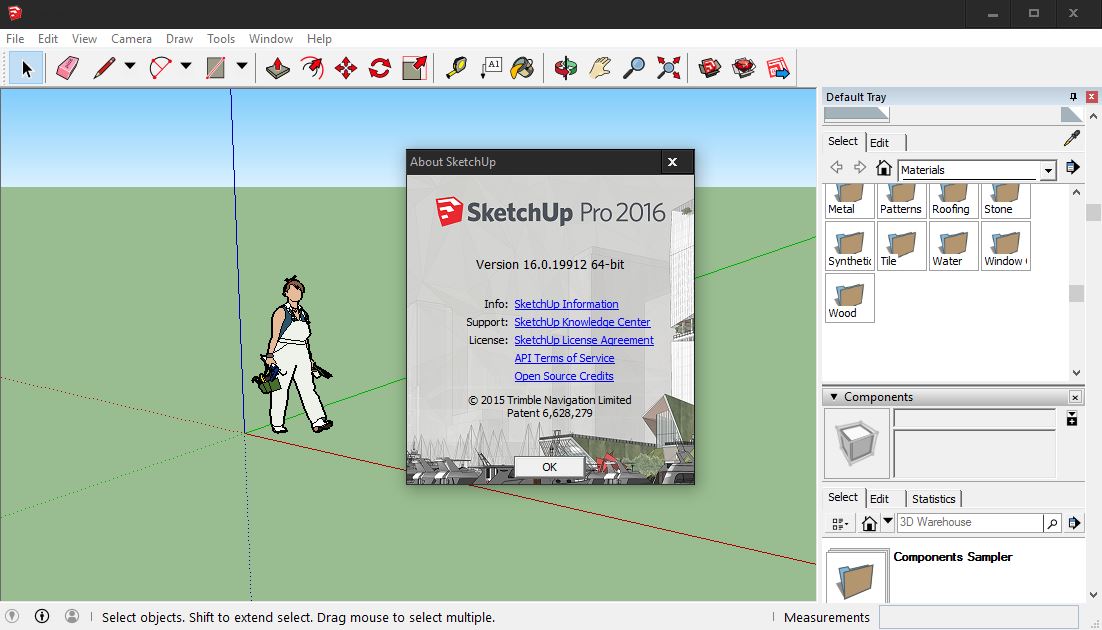This screenshot has height=630, width=1102.
Task: Activate the Push/Pull tool
Action: (278, 68)
